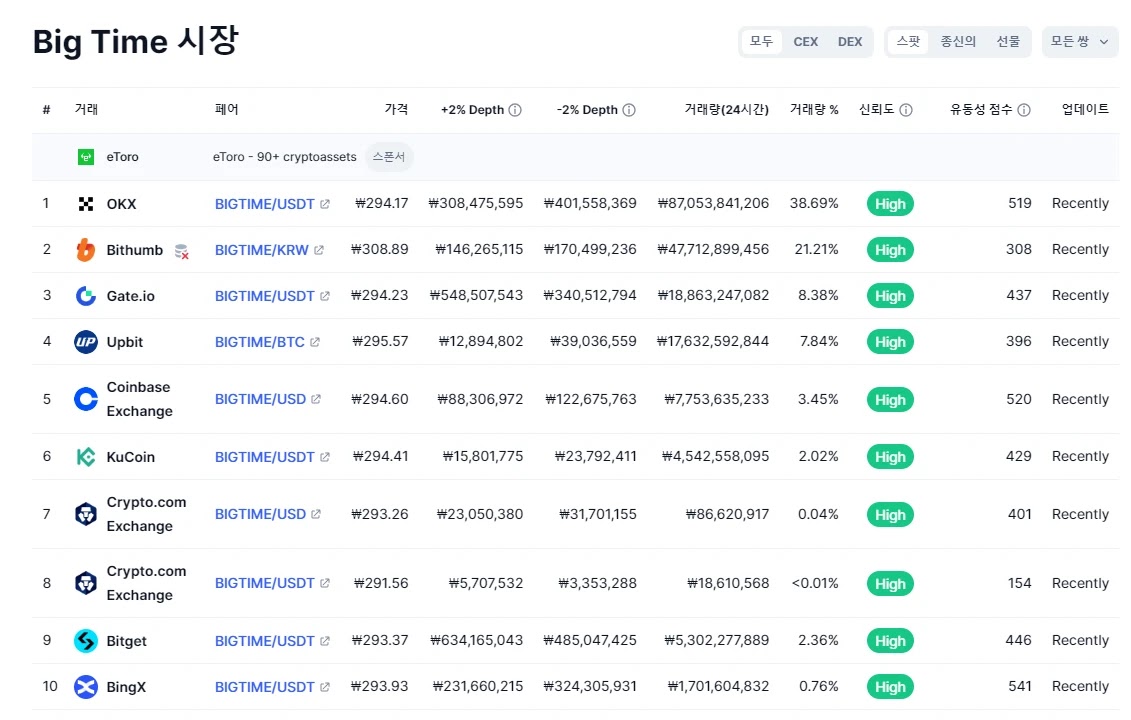Click the Gate.io exchange name
This screenshot has width=1131, height=720.
tap(131, 296)
